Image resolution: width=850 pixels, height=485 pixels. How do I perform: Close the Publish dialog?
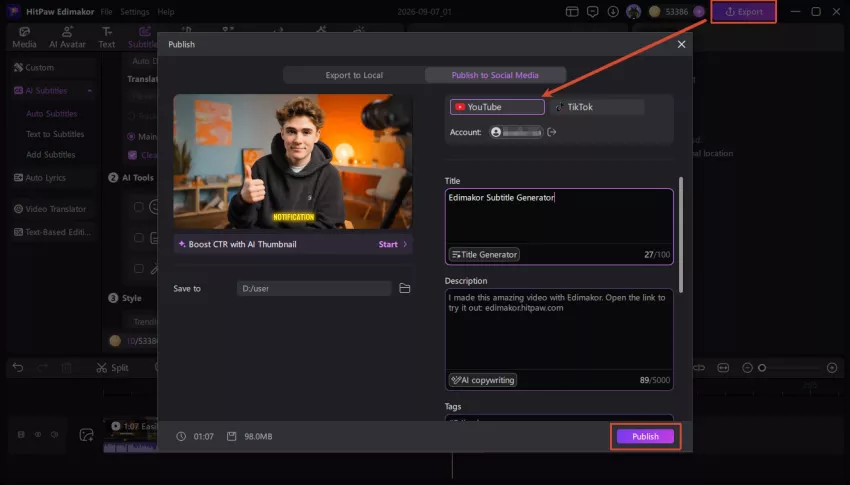tap(681, 44)
